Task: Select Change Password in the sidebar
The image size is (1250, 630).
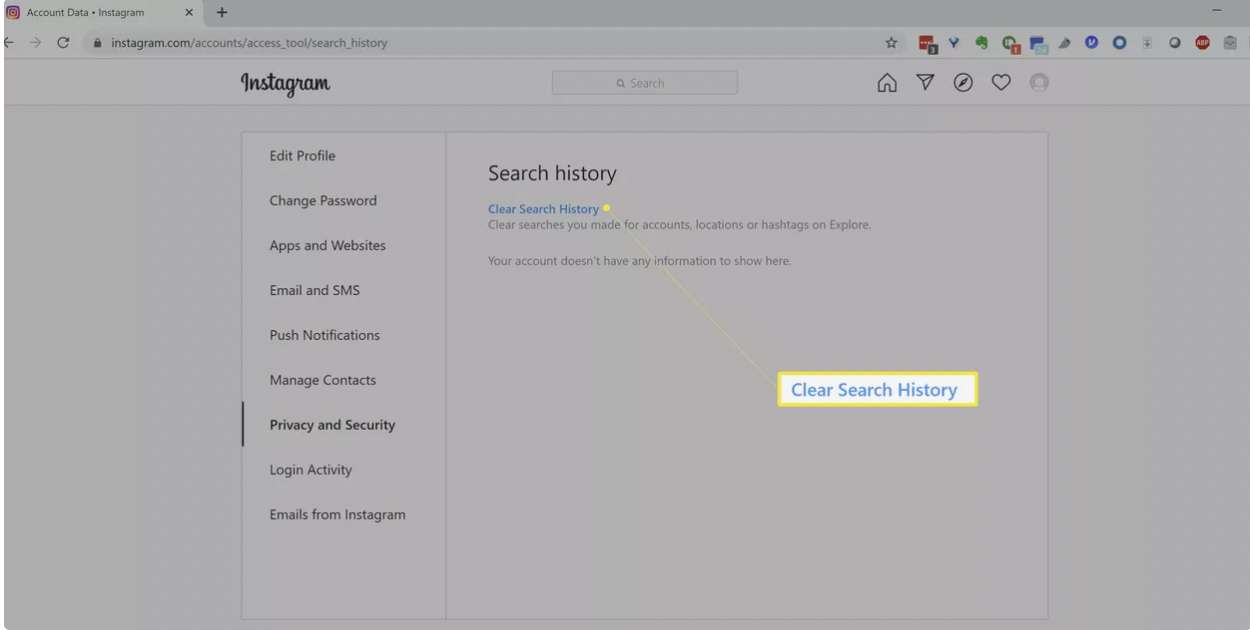Action: click(322, 200)
